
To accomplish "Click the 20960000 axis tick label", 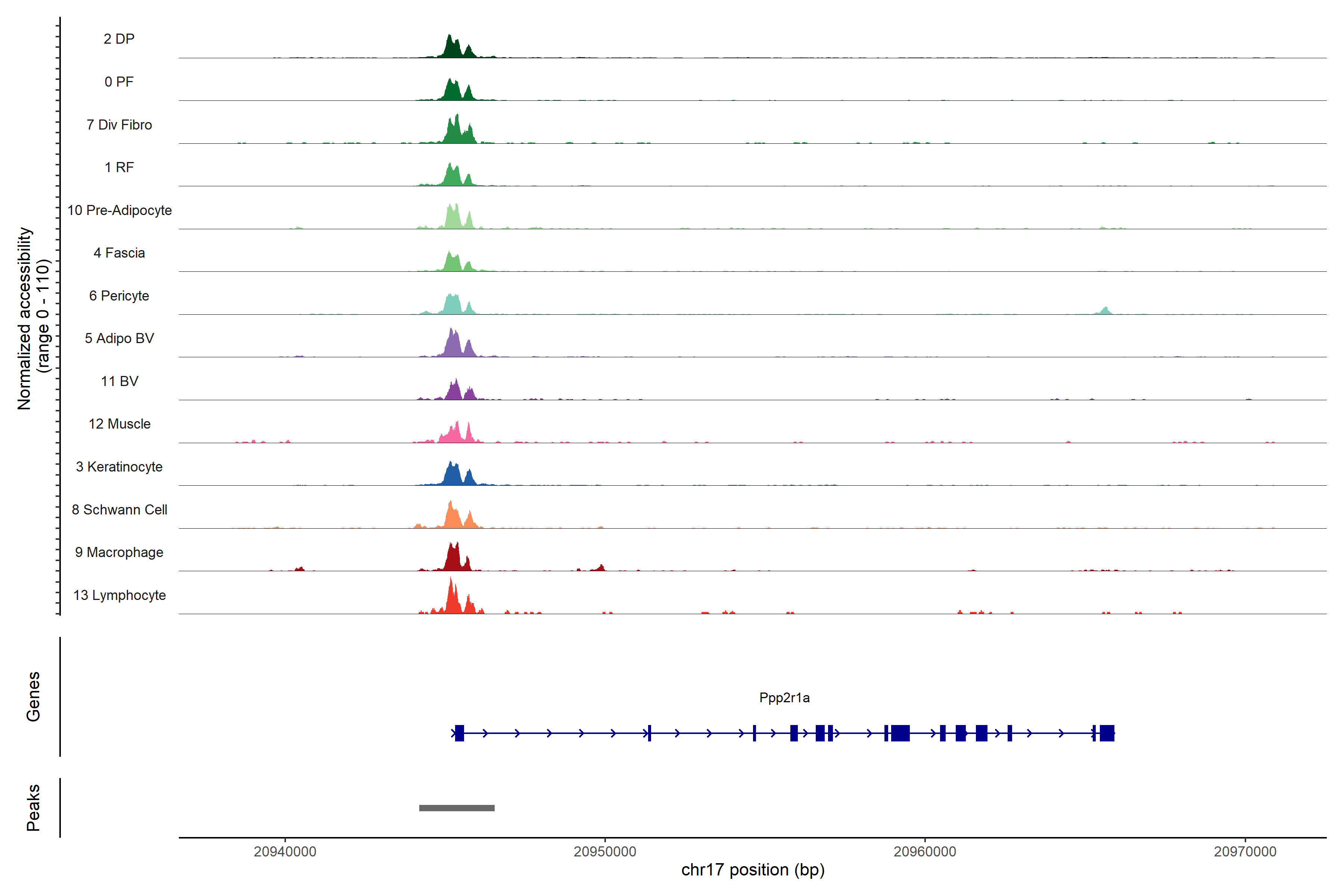I will (925, 852).
